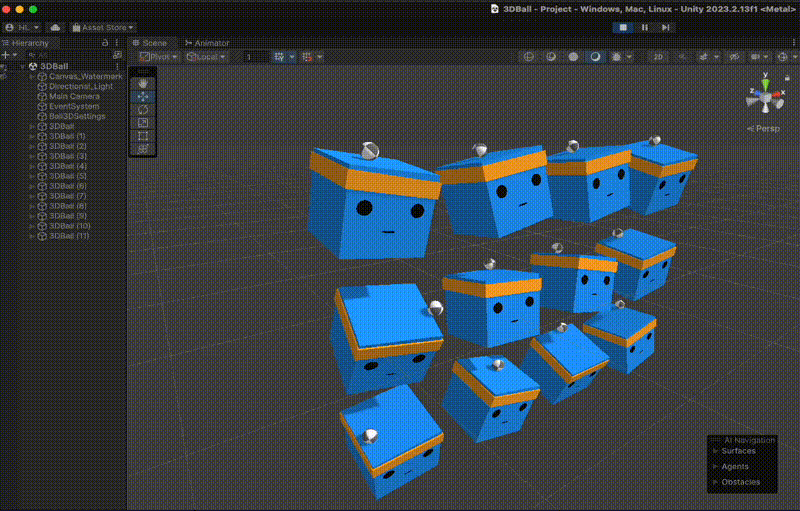Toggle 2D view mode
Image resolution: width=800 pixels, height=511 pixels.
[658, 57]
